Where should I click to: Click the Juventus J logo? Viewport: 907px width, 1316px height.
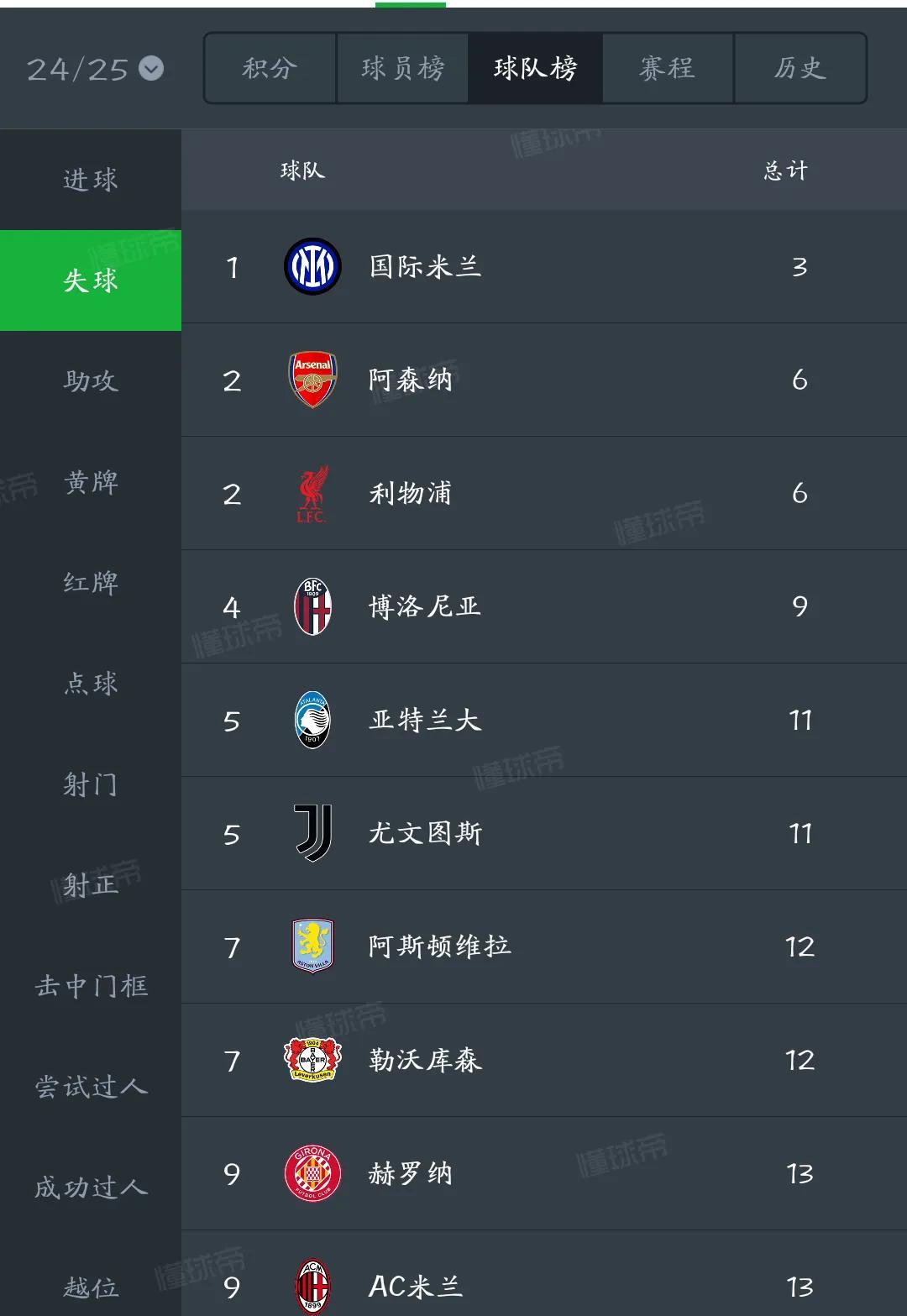point(312,833)
